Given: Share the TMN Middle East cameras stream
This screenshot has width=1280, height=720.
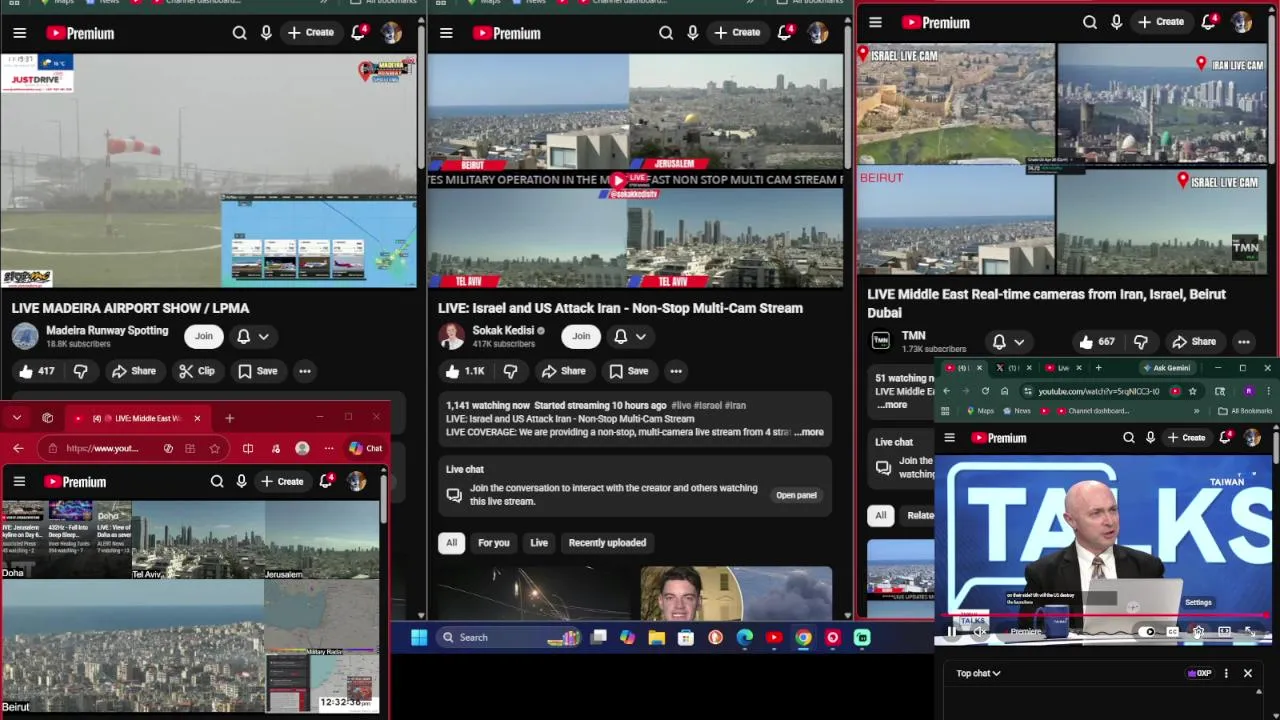Looking at the screenshot, I should (x=1194, y=341).
